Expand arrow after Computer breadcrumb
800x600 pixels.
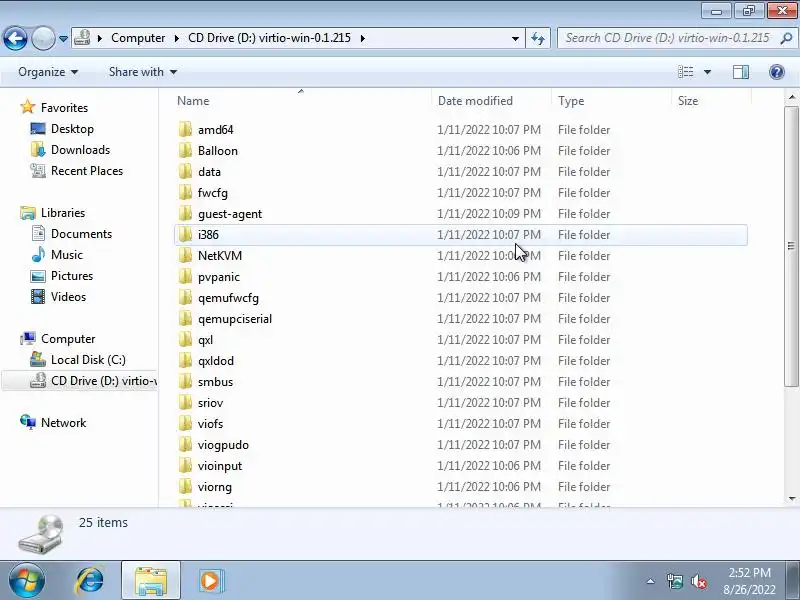(177, 38)
